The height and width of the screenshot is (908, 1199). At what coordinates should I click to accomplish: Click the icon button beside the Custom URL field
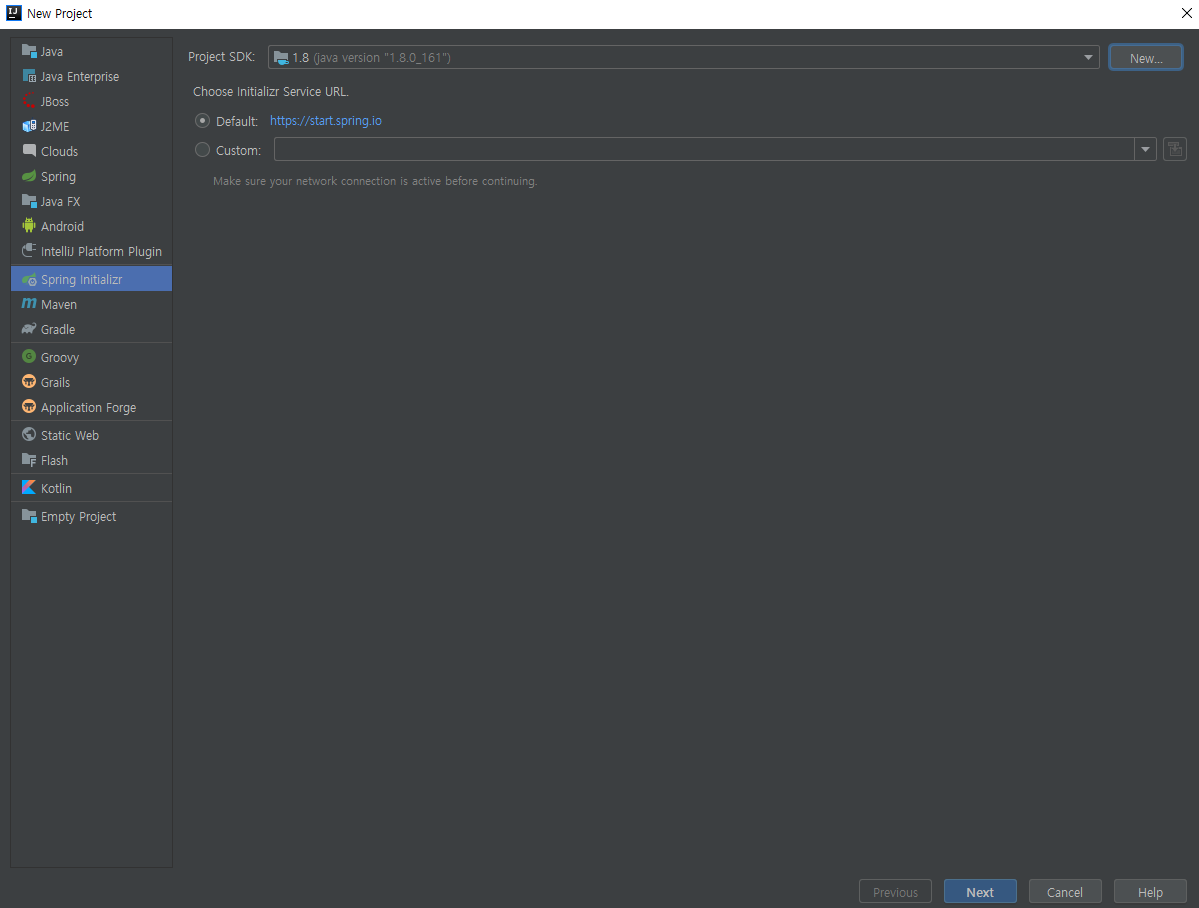1175,149
